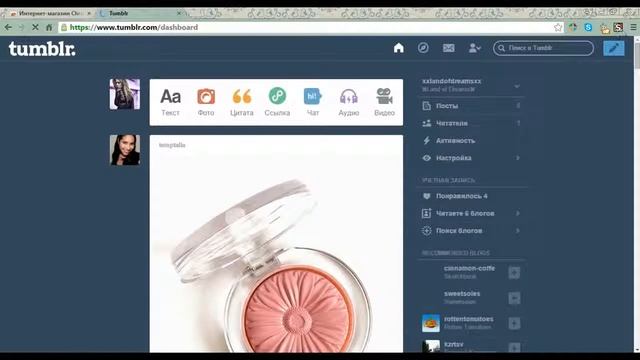Follow cinnamon-coffe with plus button
Image resolution: width=640 pixels, height=360 pixels.
tap(514, 273)
